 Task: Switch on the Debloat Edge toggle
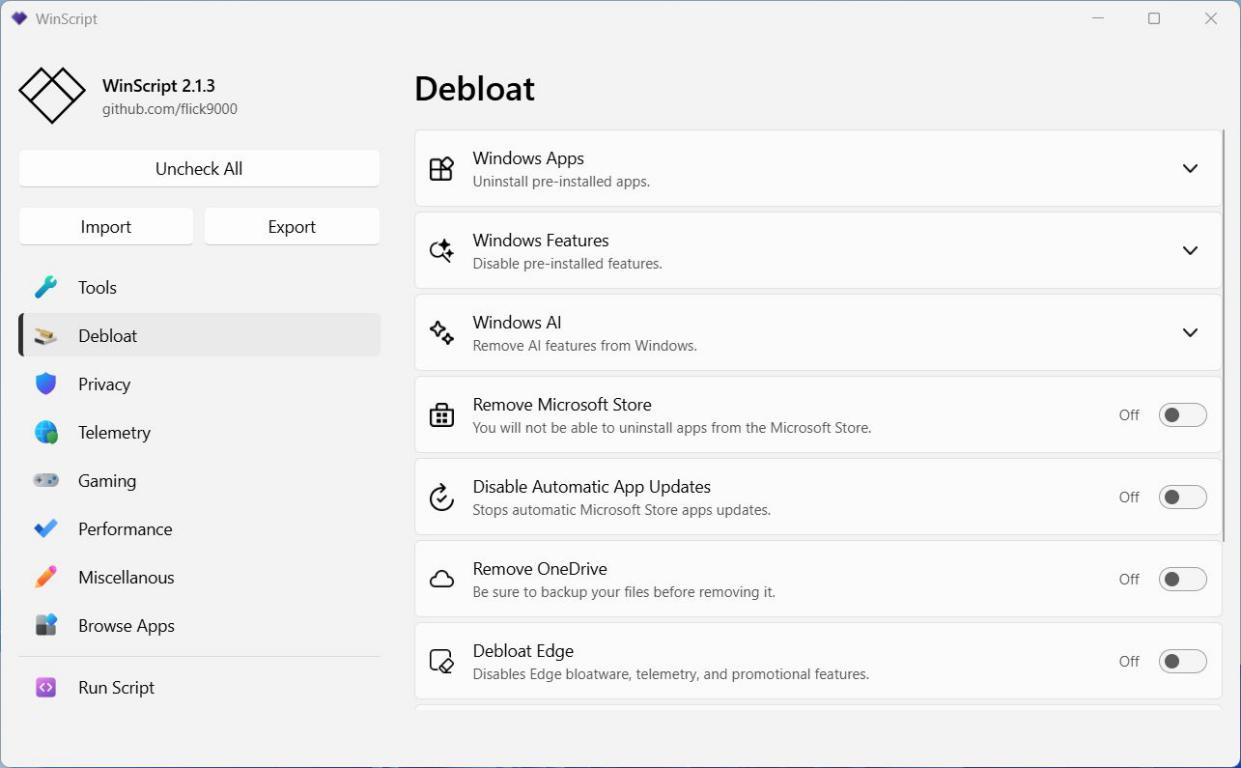[x=1182, y=661]
